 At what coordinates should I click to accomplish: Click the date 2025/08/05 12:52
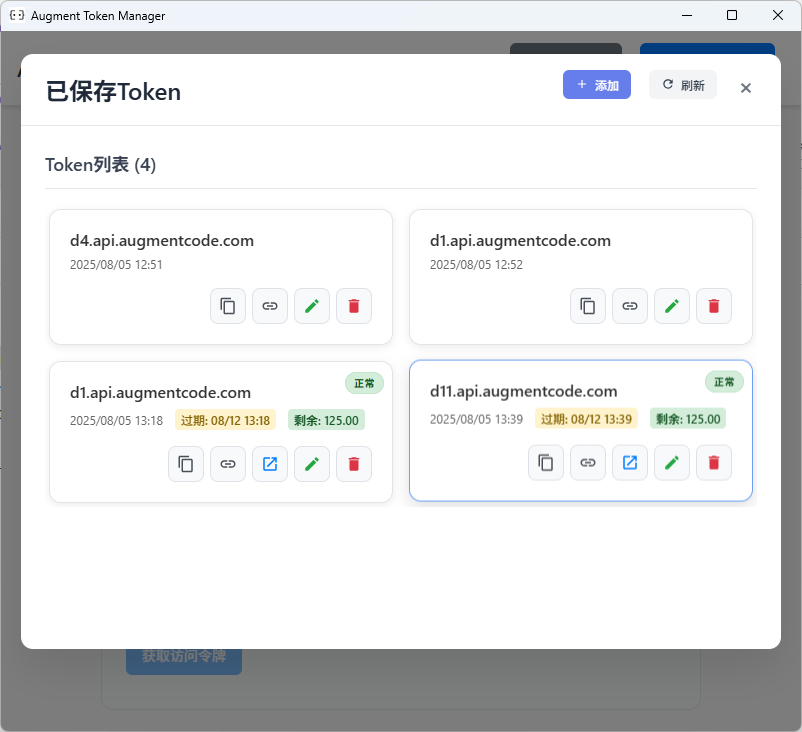(x=476, y=264)
